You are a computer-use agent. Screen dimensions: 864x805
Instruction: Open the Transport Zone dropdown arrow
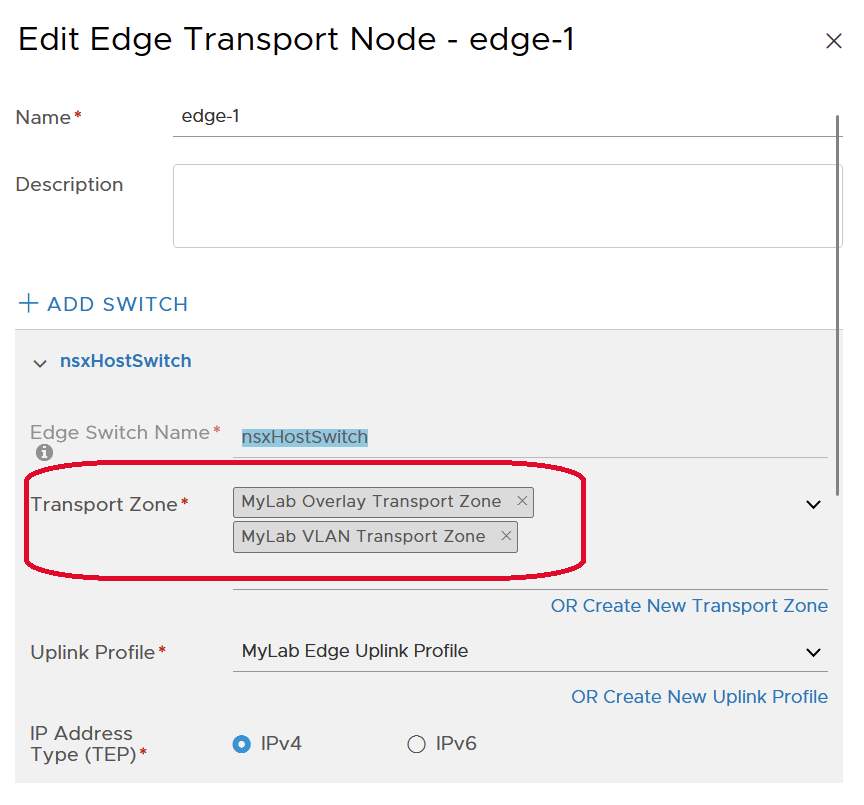tap(813, 505)
